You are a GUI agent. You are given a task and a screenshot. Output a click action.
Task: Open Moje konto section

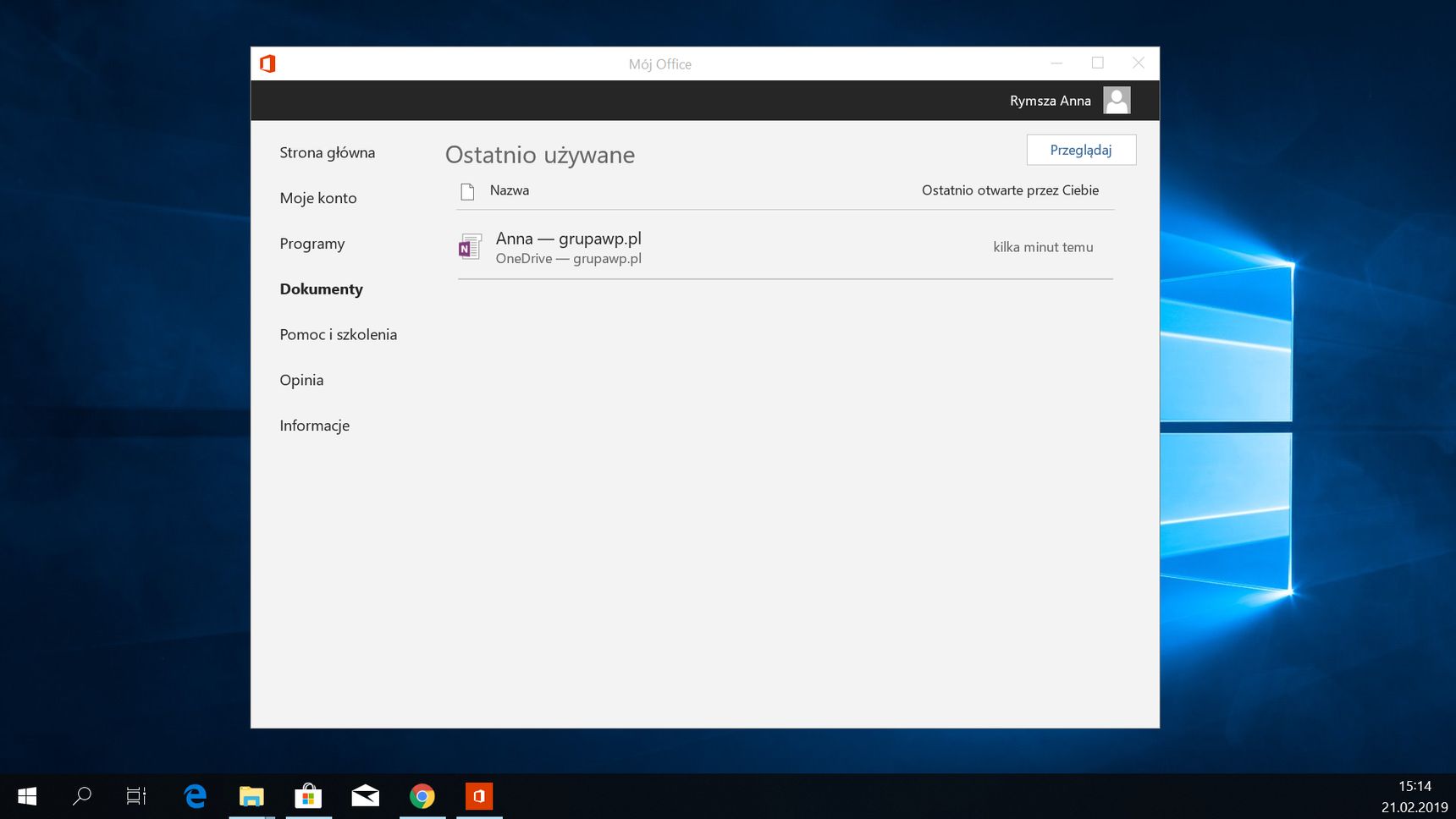(x=318, y=198)
